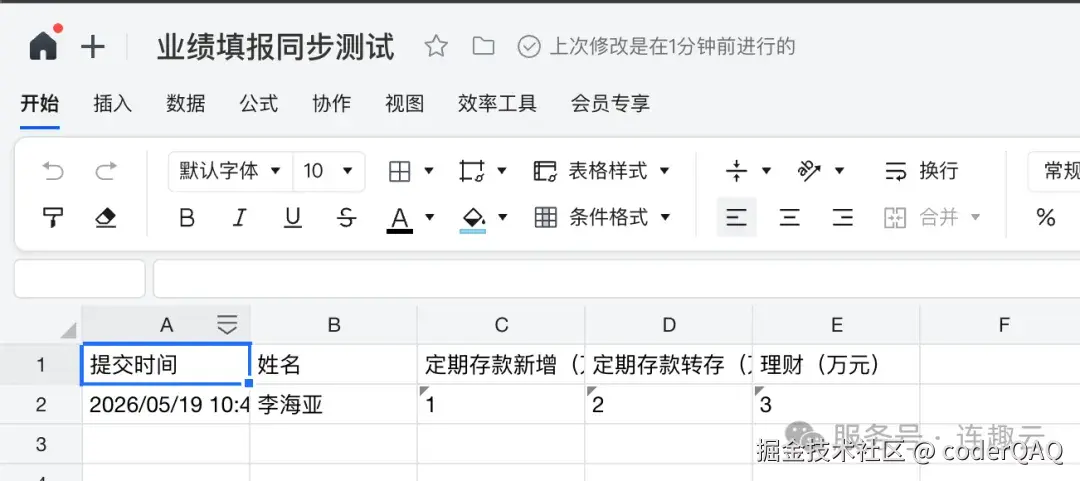Switch to the 公式 tab

pyautogui.click(x=258, y=104)
